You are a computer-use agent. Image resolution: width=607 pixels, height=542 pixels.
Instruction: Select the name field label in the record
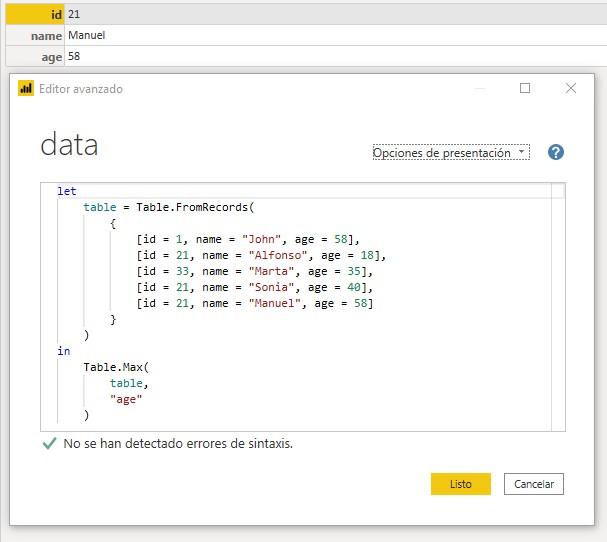point(46,36)
